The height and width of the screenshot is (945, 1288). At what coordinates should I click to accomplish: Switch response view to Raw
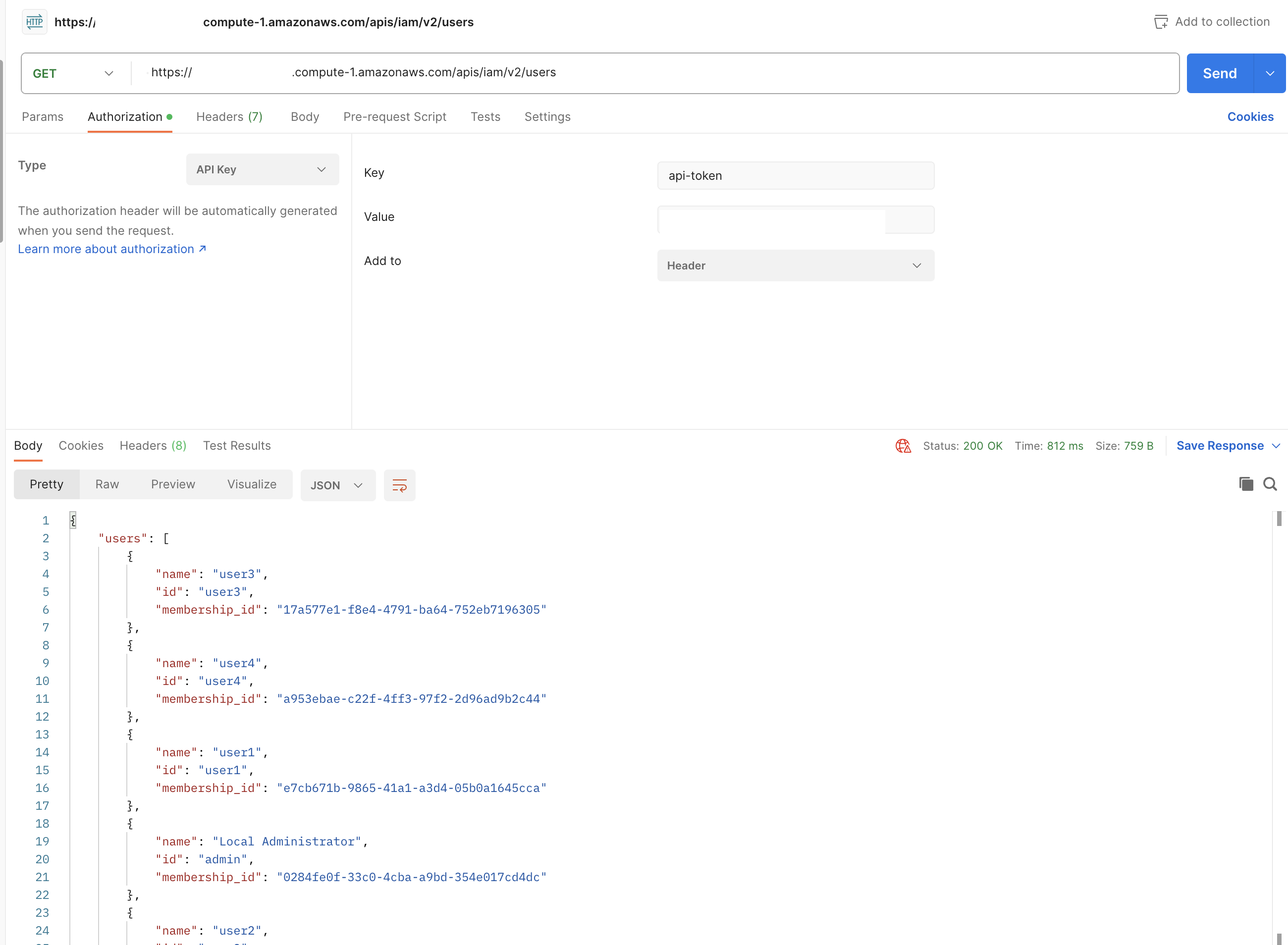click(107, 483)
